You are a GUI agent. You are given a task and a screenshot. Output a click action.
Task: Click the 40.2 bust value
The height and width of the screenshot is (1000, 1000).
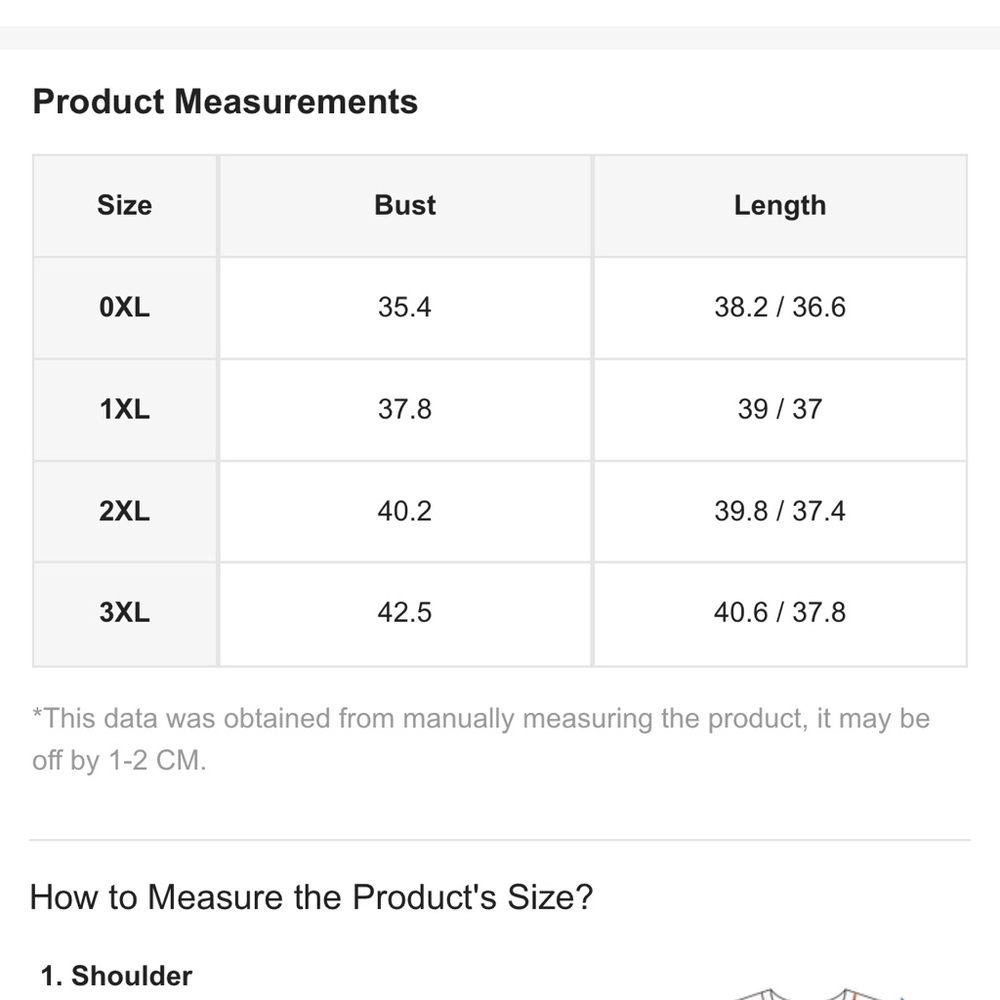404,511
